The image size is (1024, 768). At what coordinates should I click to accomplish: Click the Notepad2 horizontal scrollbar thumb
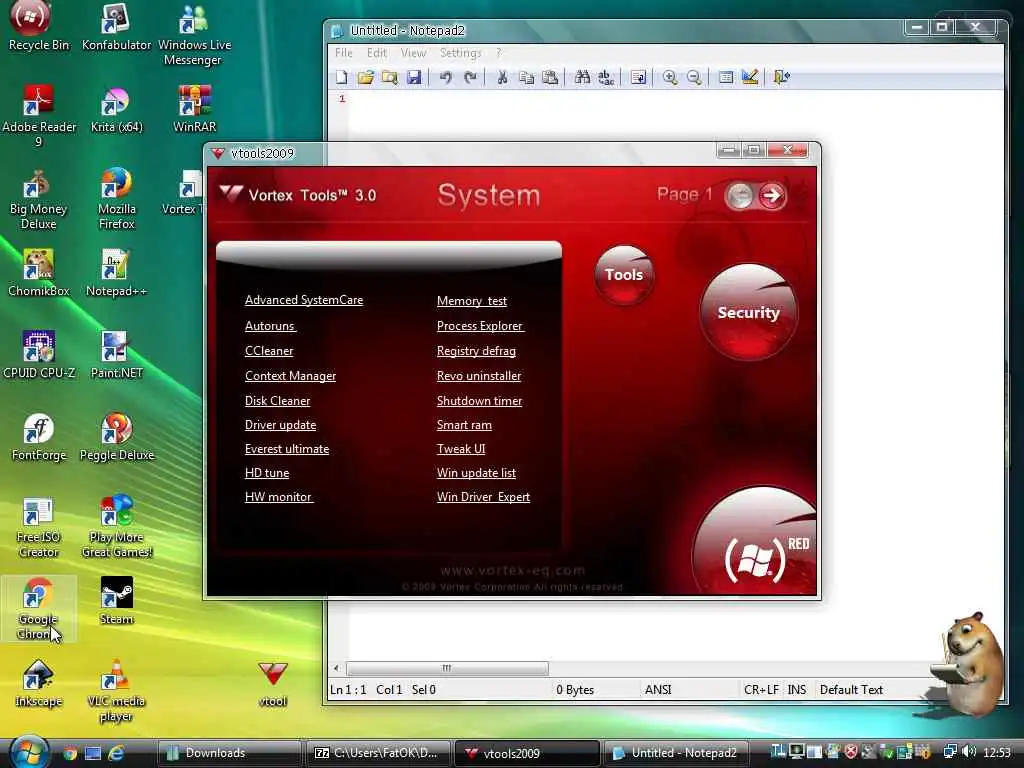pyautogui.click(x=447, y=668)
